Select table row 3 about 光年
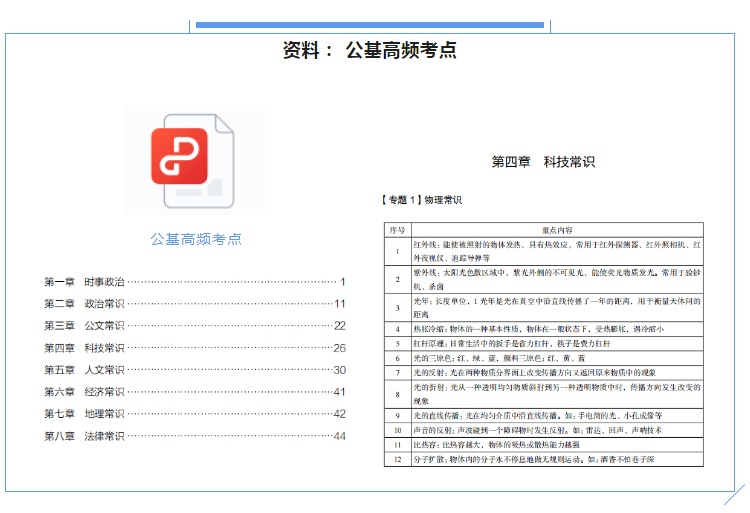 coord(544,308)
